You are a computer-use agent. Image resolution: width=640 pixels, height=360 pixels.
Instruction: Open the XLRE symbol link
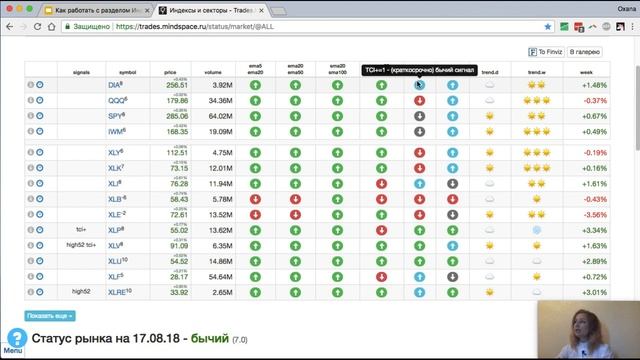pos(120,292)
